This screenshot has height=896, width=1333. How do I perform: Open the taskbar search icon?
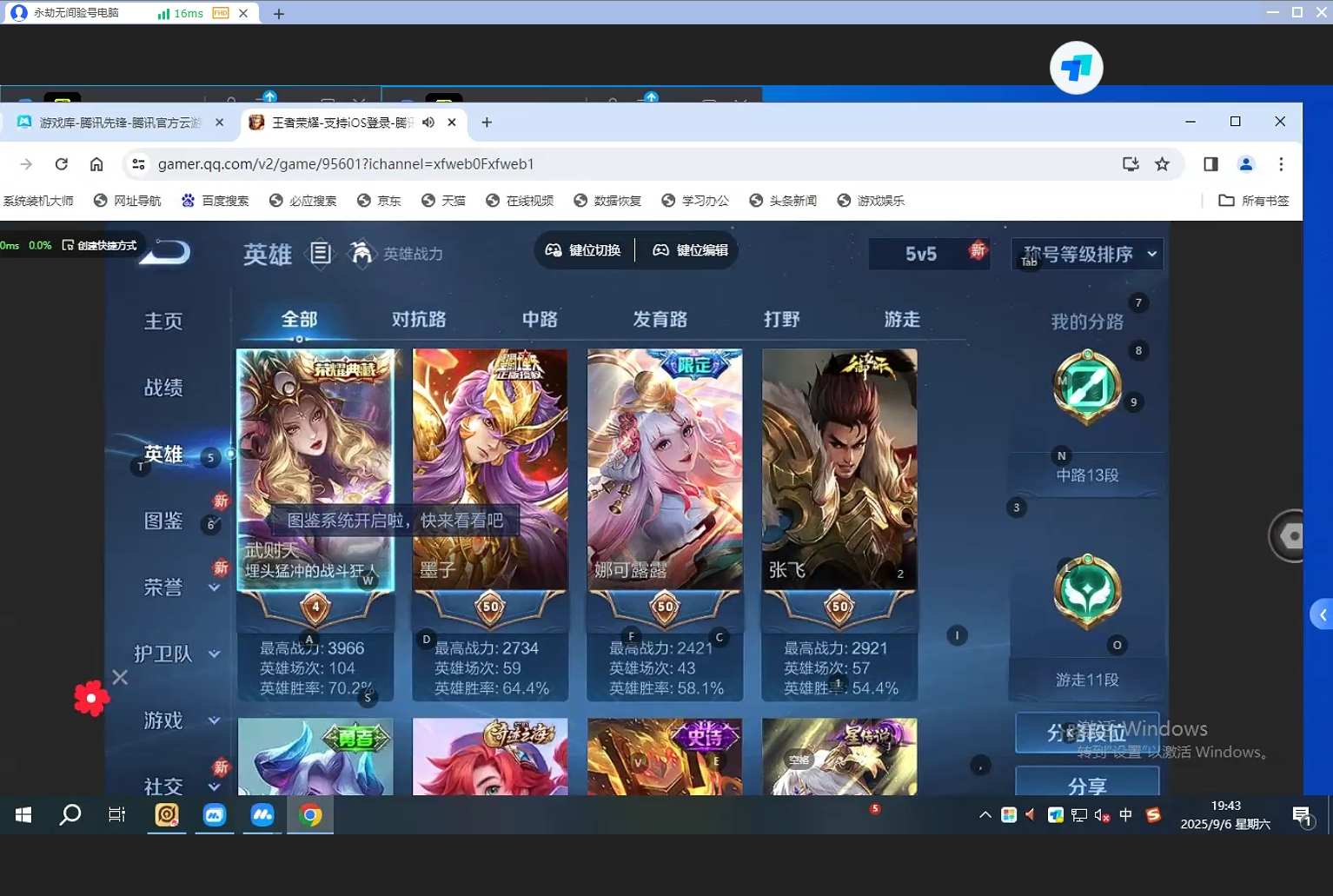70,815
